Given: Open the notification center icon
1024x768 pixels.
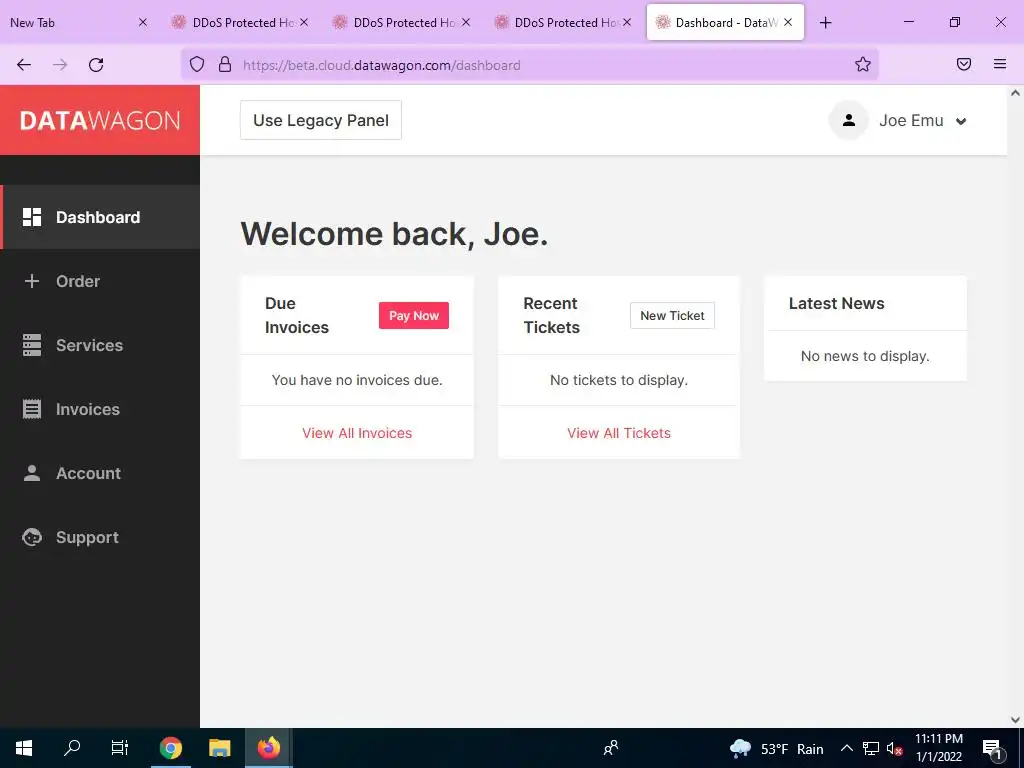Looking at the screenshot, I should click(992, 749).
